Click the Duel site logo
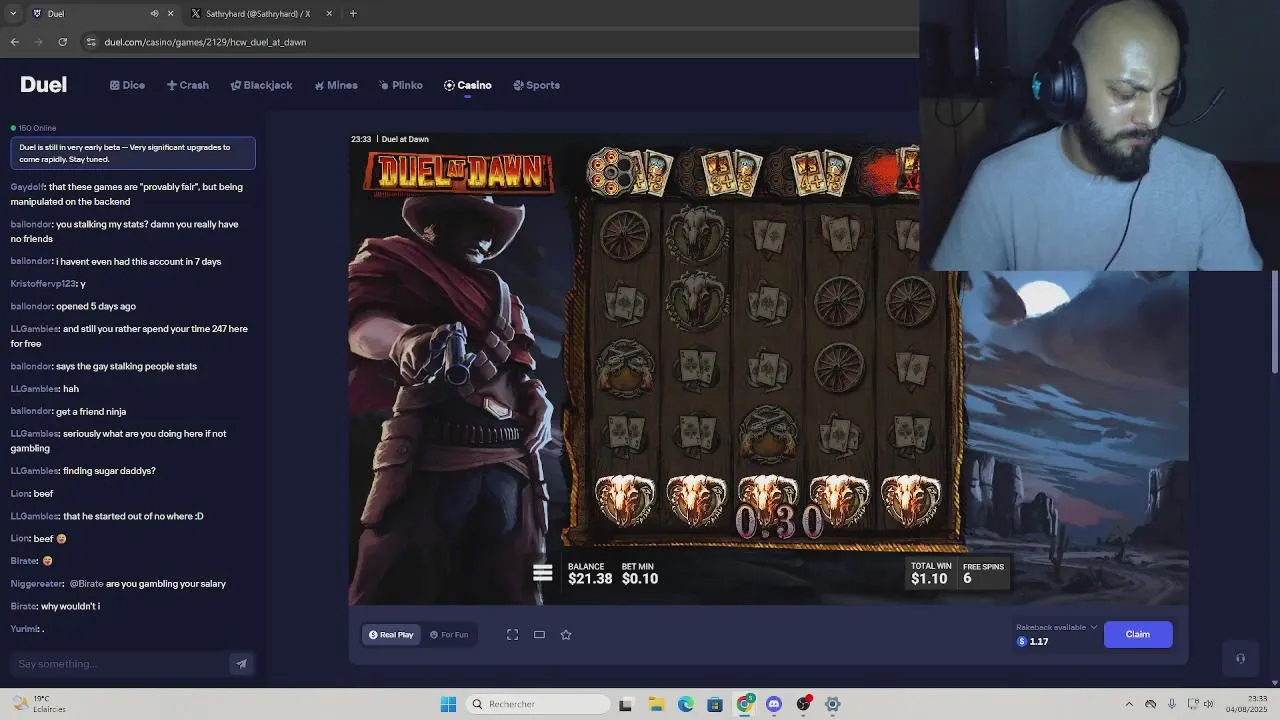Image resolution: width=1280 pixels, height=720 pixels. click(43, 85)
